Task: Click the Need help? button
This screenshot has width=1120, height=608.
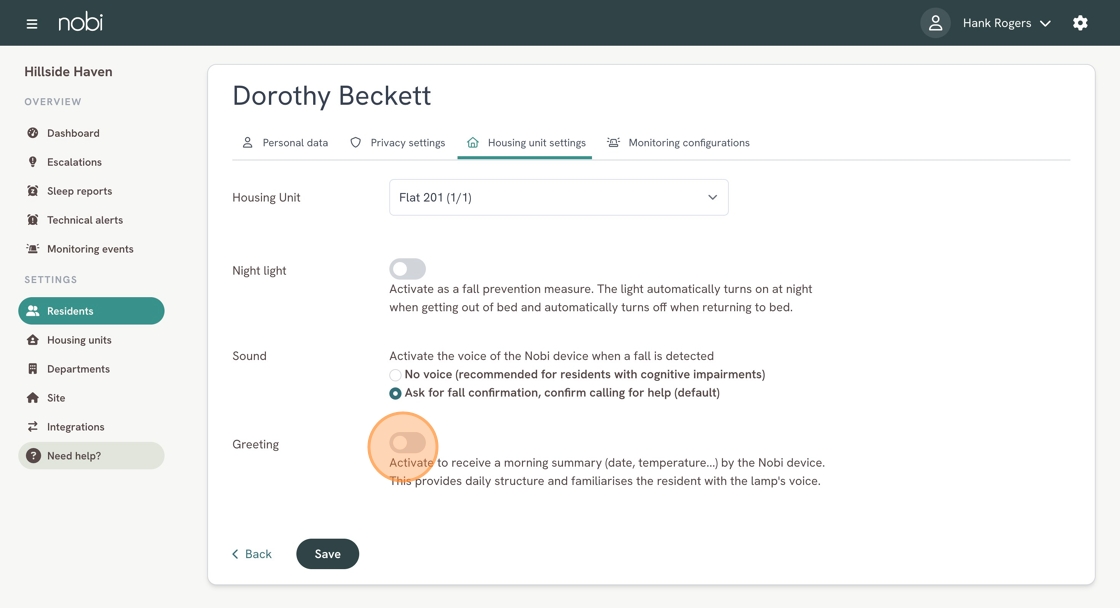Action: pyautogui.click(x=91, y=456)
